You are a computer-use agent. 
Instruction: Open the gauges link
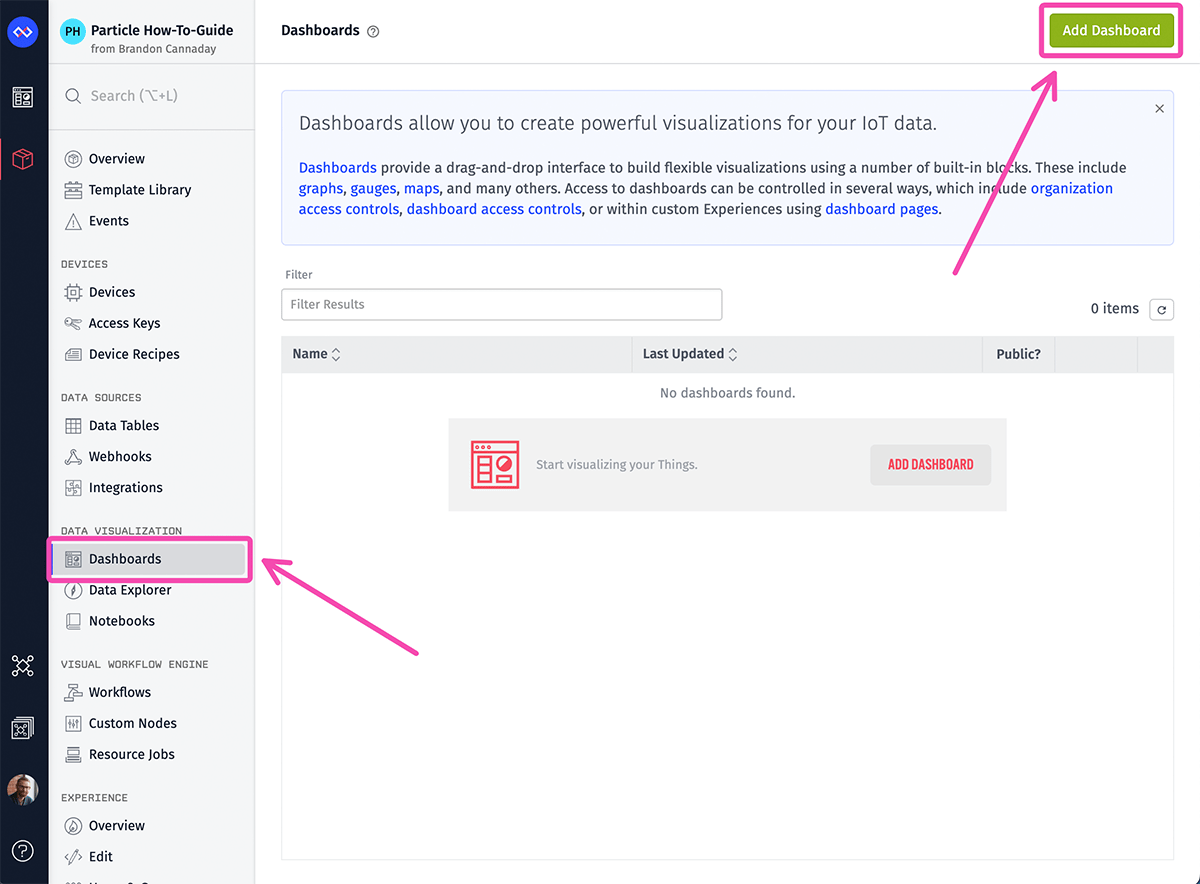373,188
